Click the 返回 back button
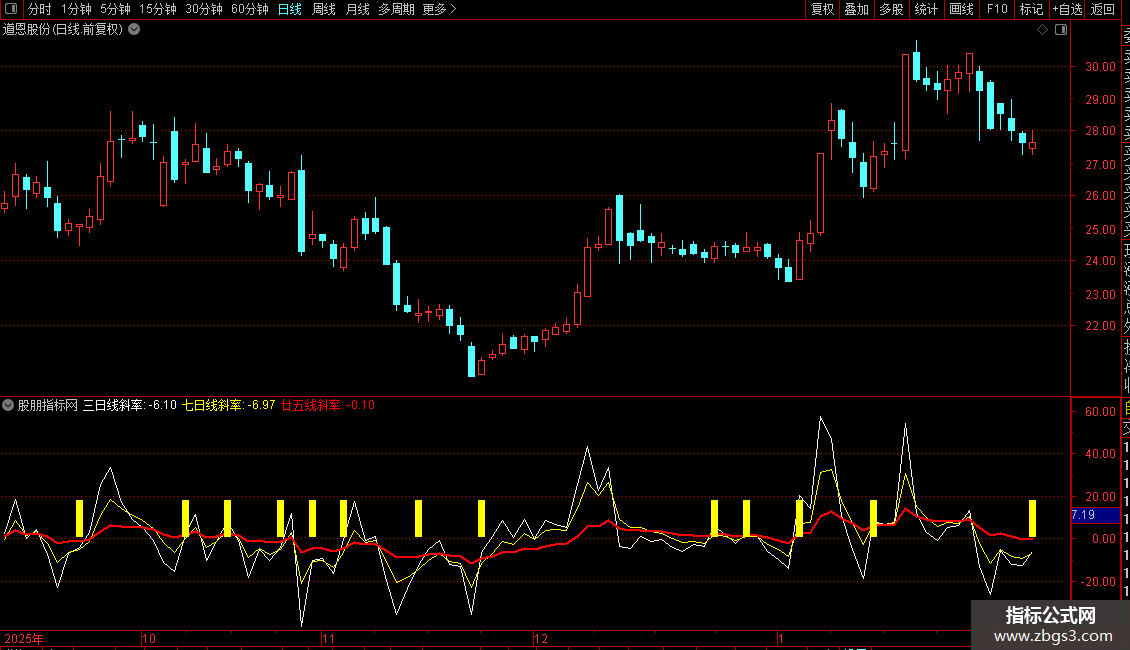 pyautogui.click(x=1103, y=9)
